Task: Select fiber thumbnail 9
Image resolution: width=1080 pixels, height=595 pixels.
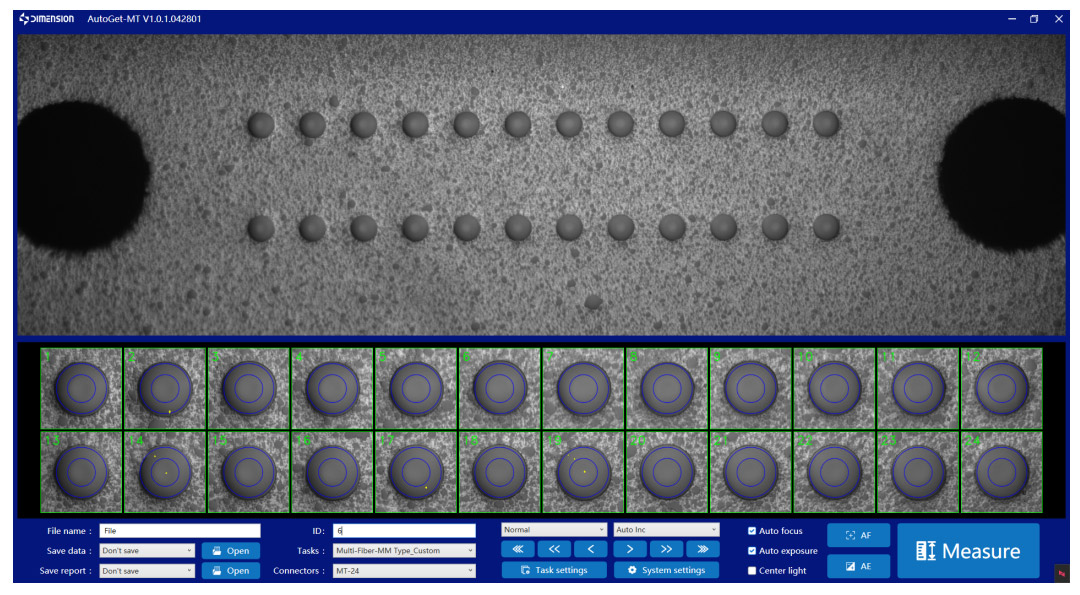Action: 751,388
